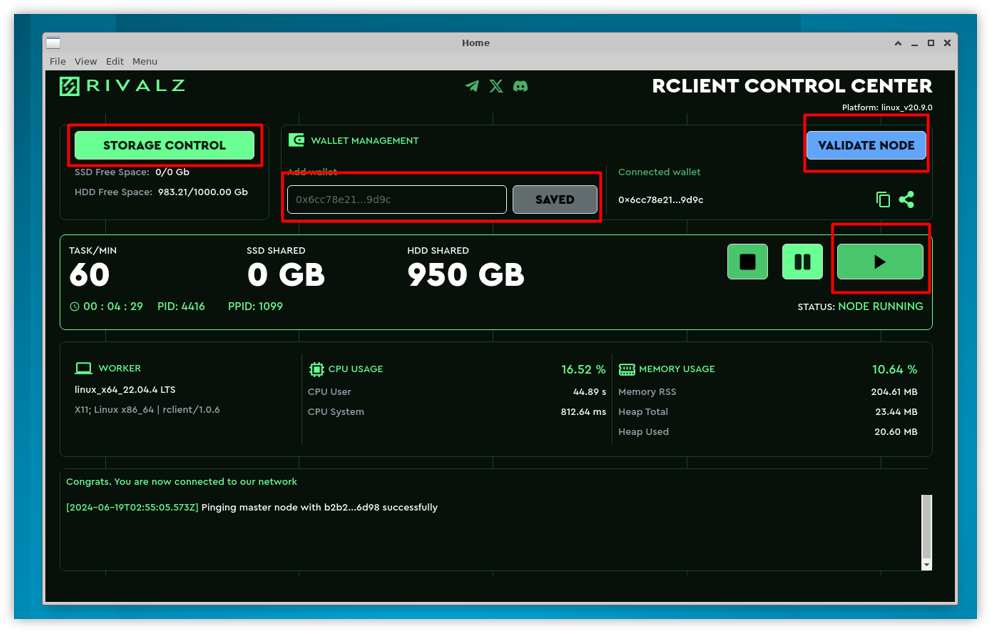Click the SSD Free Space value 0/0 Gb

pos(172,172)
